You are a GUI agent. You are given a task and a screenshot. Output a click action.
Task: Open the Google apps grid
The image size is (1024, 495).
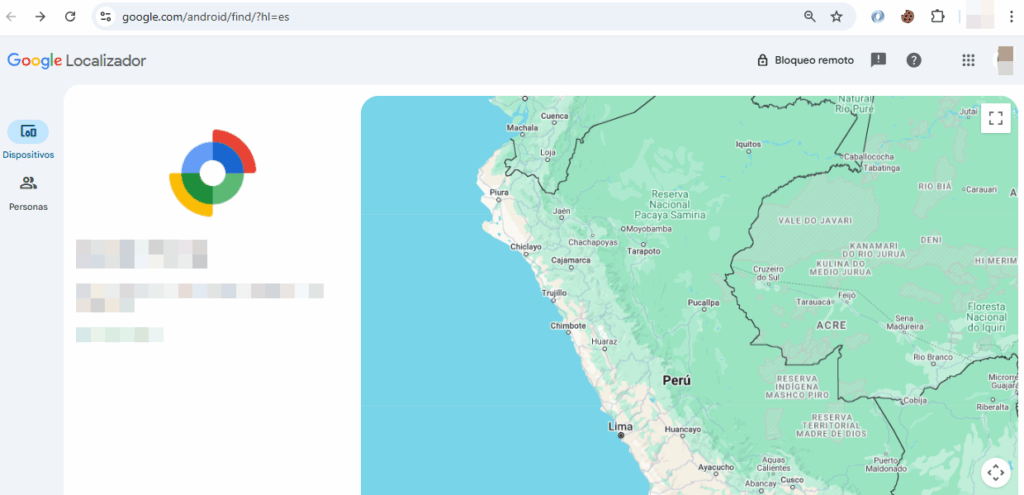[968, 60]
